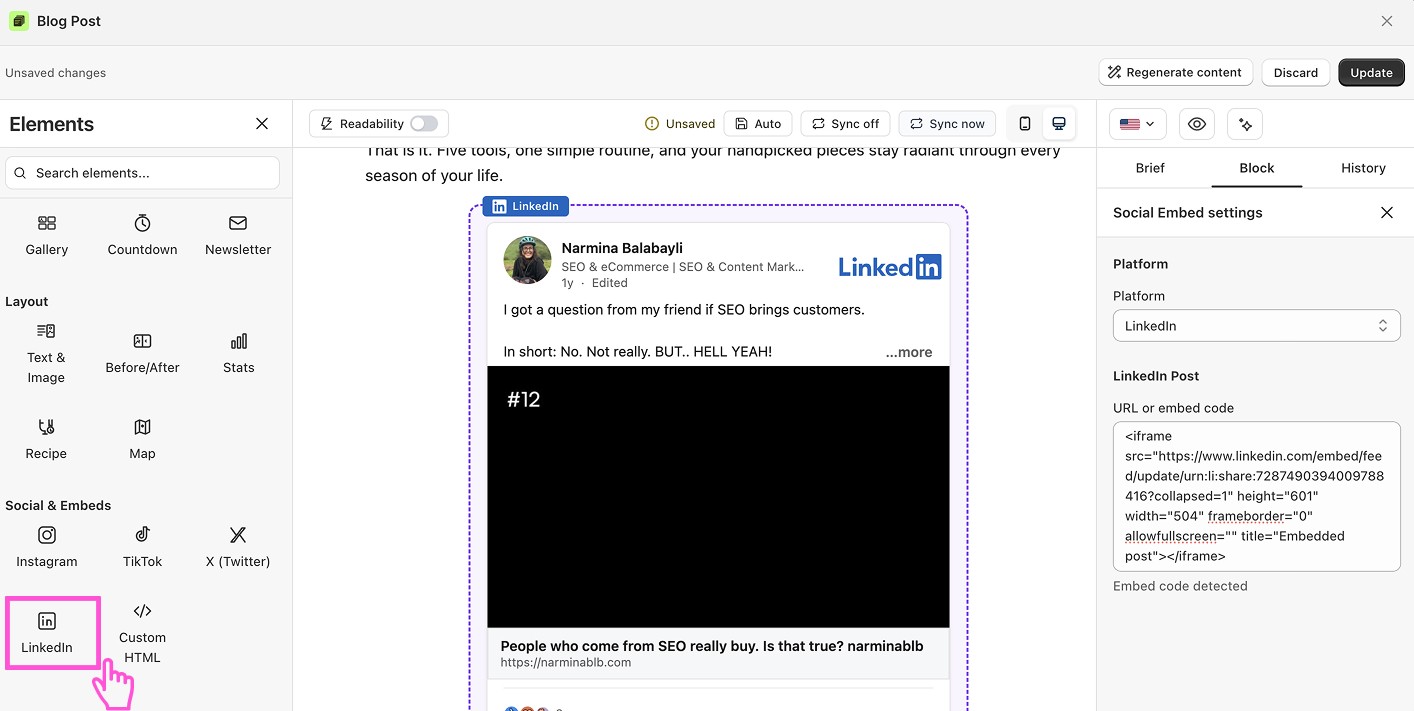Click the Update button

tap(1371, 72)
